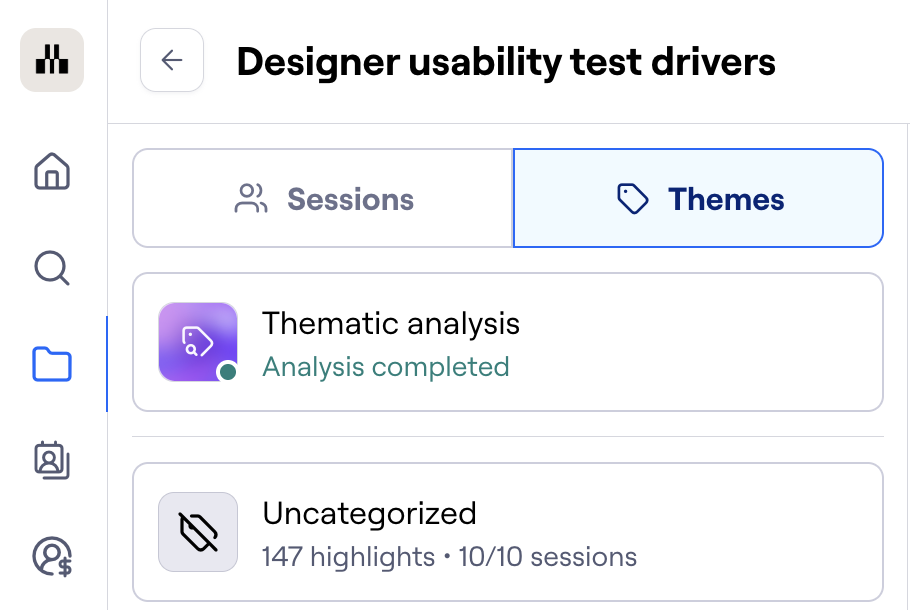
Task: Click the purple Thematic analysis thumbnail icon
Action: click(x=198, y=342)
